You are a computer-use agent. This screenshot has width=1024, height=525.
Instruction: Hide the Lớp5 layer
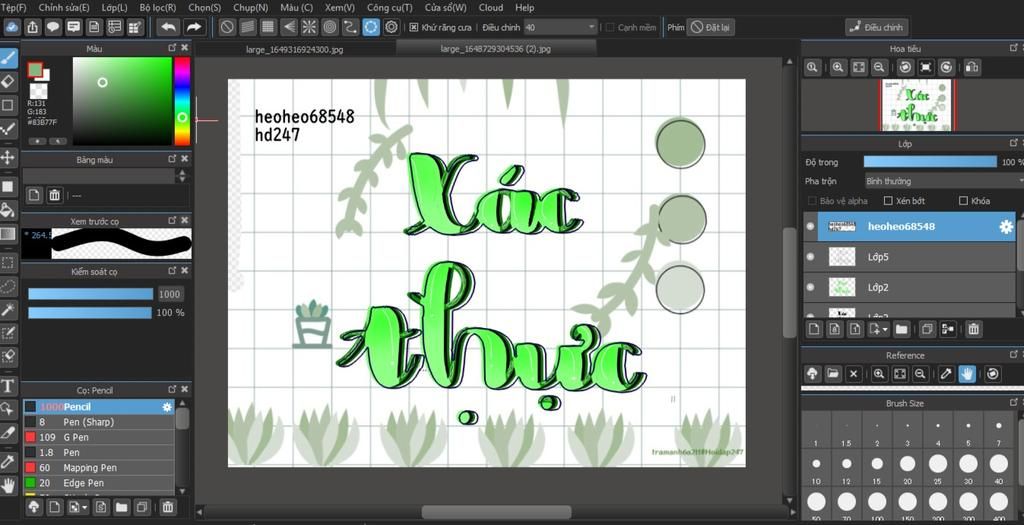coord(810,257)
